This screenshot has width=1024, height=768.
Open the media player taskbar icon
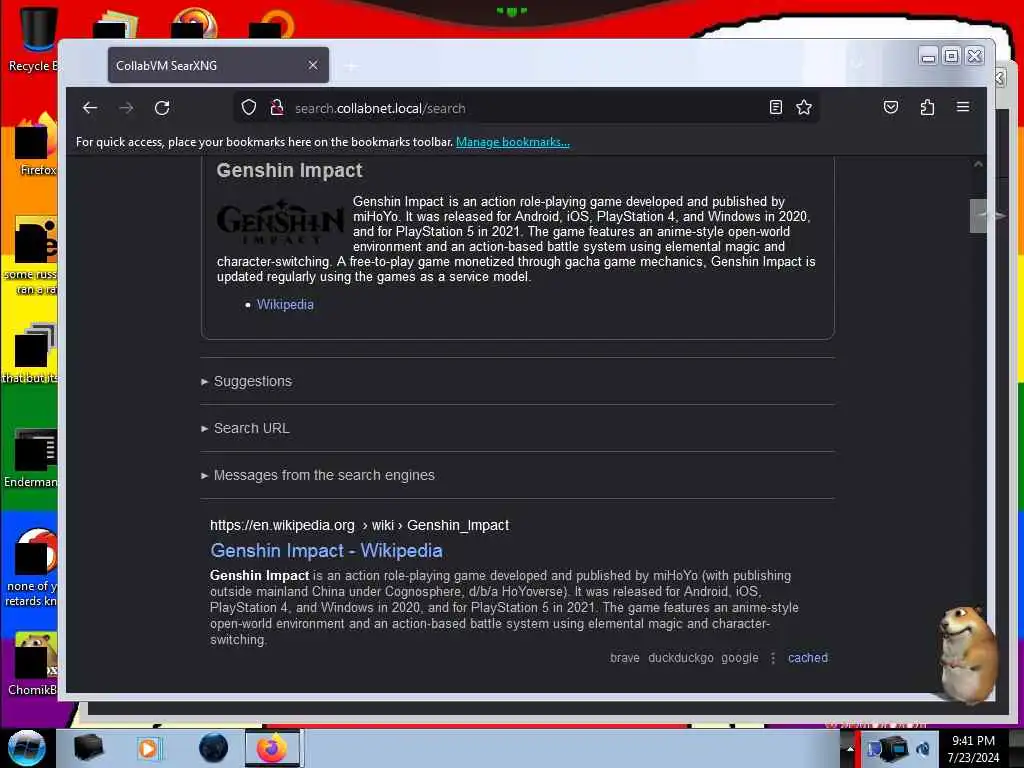(148, 748)
